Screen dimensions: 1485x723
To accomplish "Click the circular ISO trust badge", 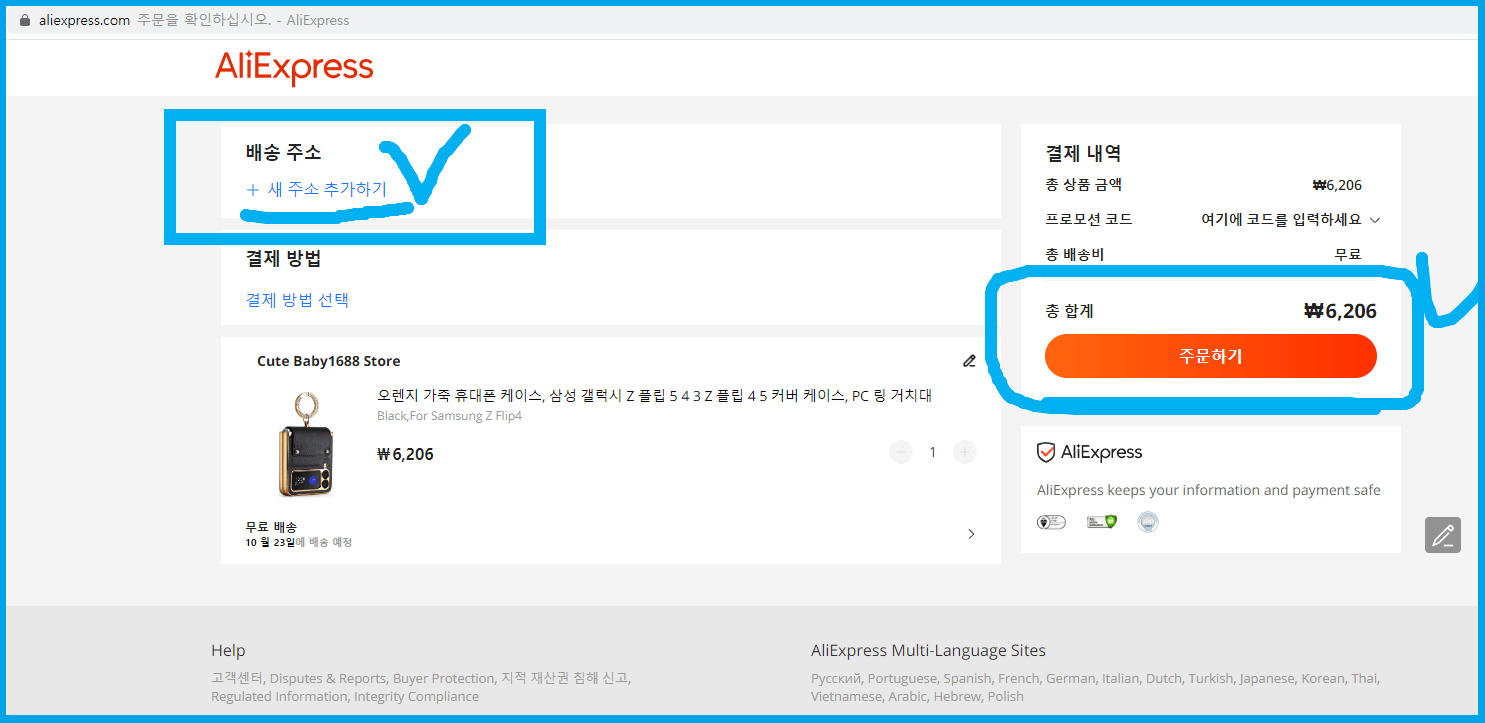I will point(1148,521).
